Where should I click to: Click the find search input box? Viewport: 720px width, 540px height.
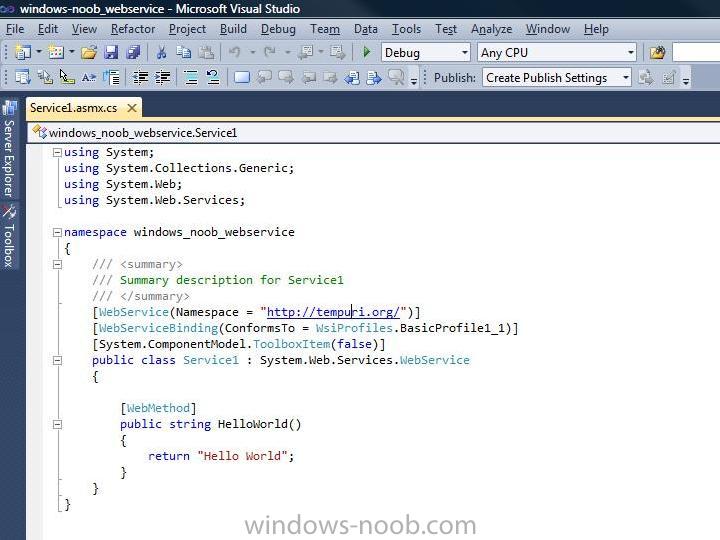[x=696, y=52]
